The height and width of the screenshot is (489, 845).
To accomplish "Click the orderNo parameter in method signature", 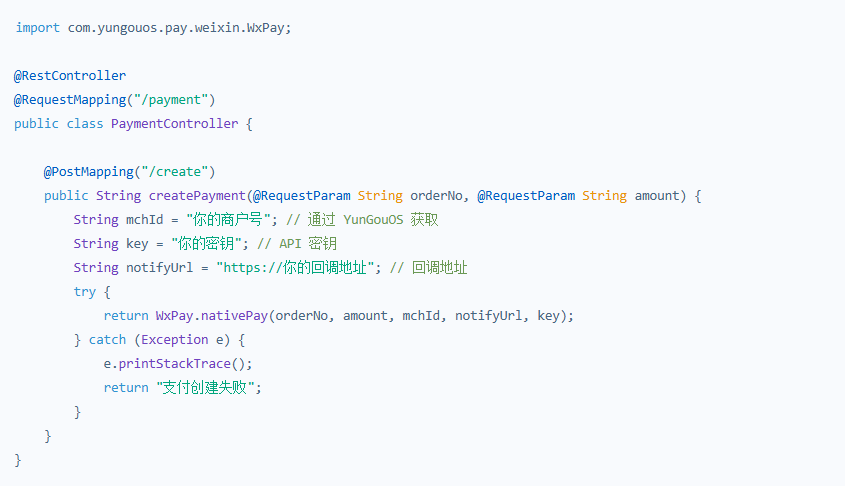I will pyautogui.click(x=437, y=196).
